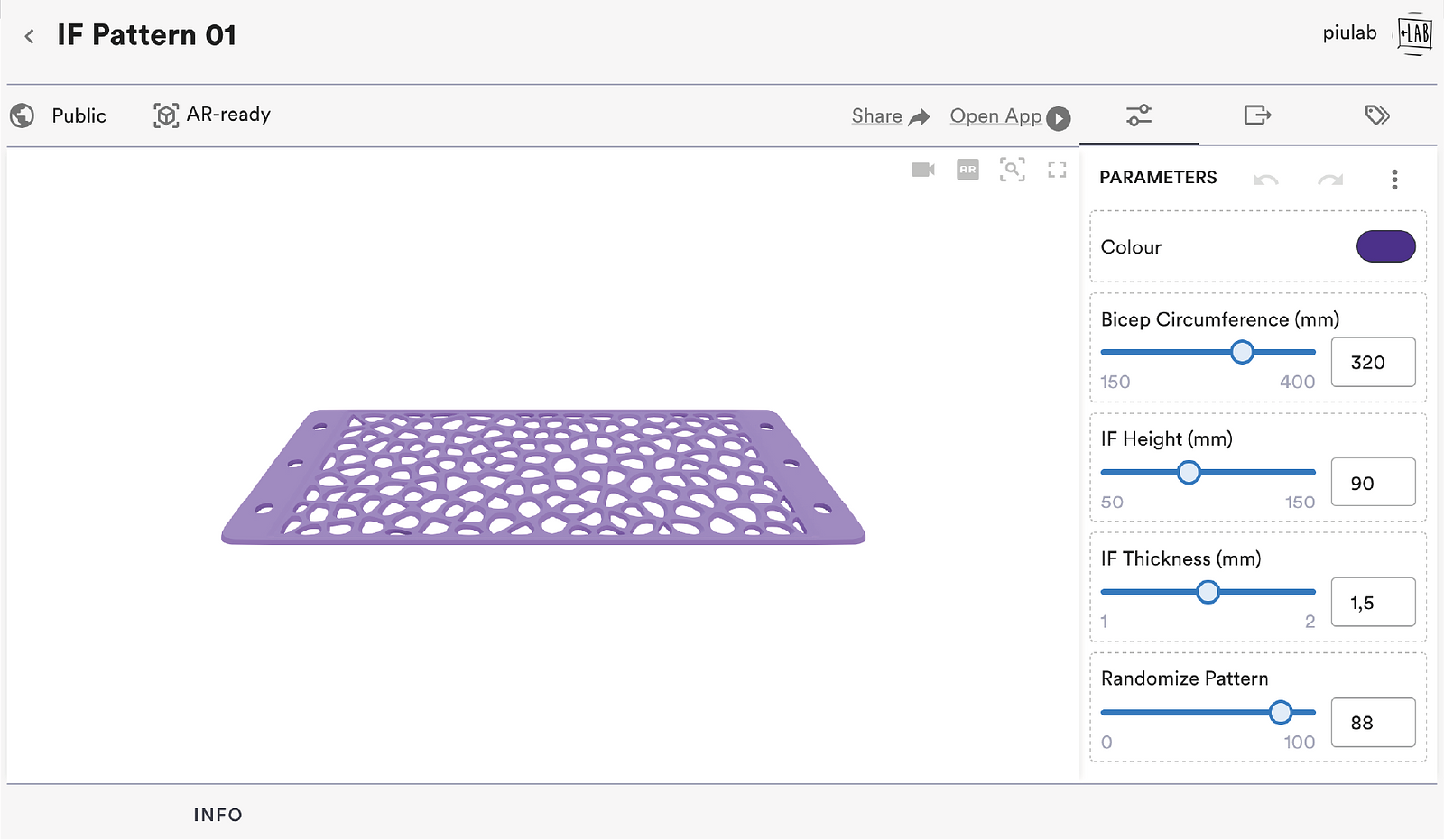The image size is (1444, 840).
Task: Switch to the Export tab
Action: [1257, 115]
